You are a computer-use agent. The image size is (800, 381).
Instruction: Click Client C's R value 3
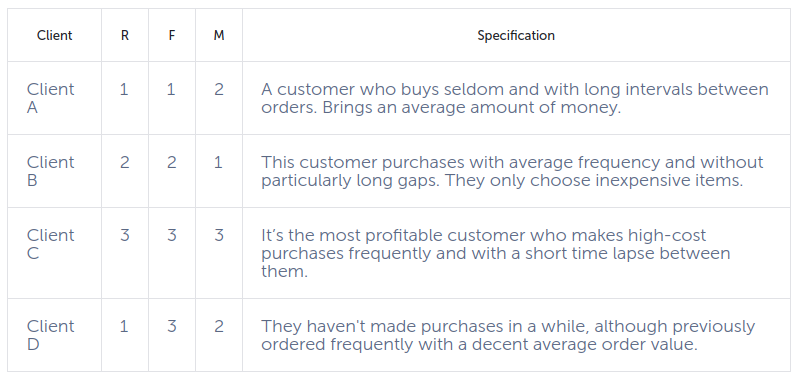pos(124,236)
